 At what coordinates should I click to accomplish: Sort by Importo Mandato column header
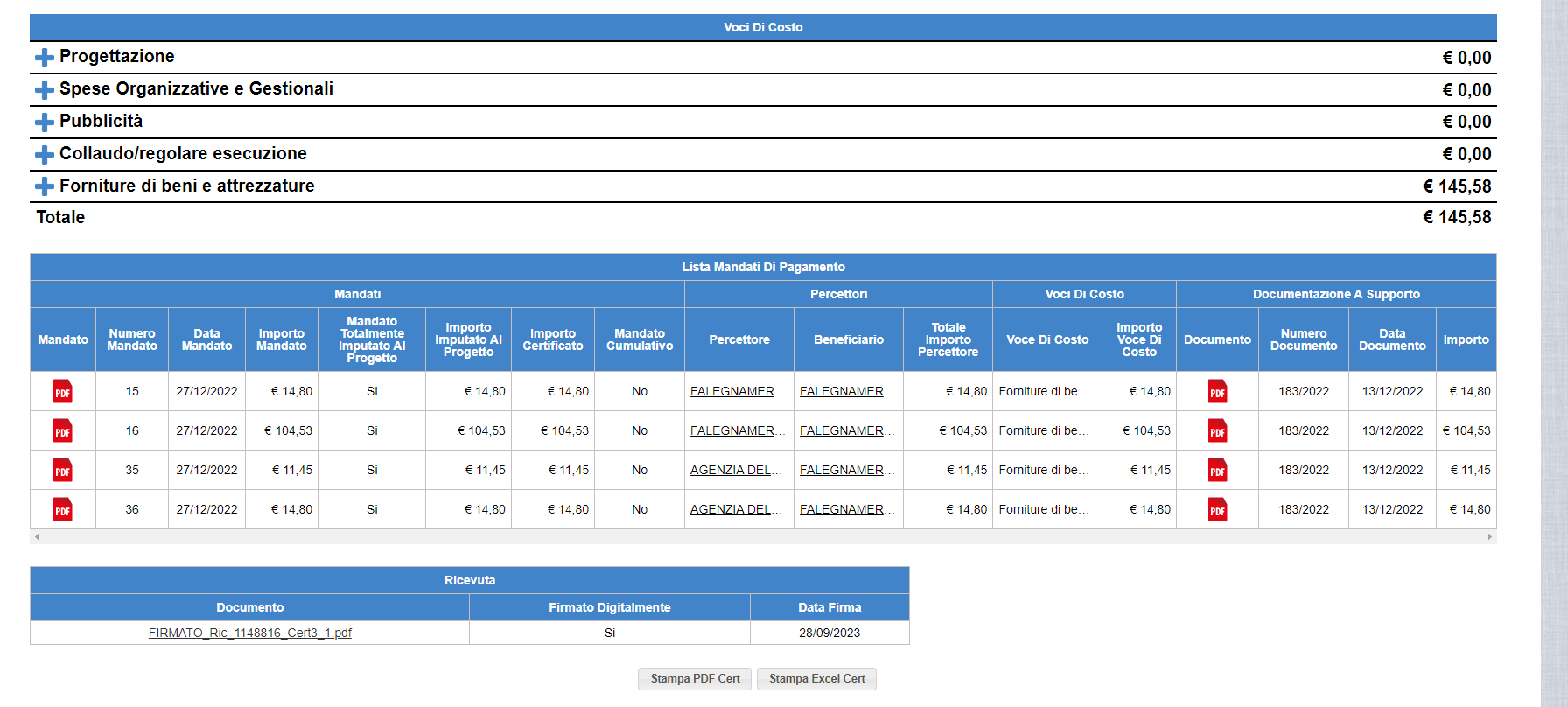281,339
